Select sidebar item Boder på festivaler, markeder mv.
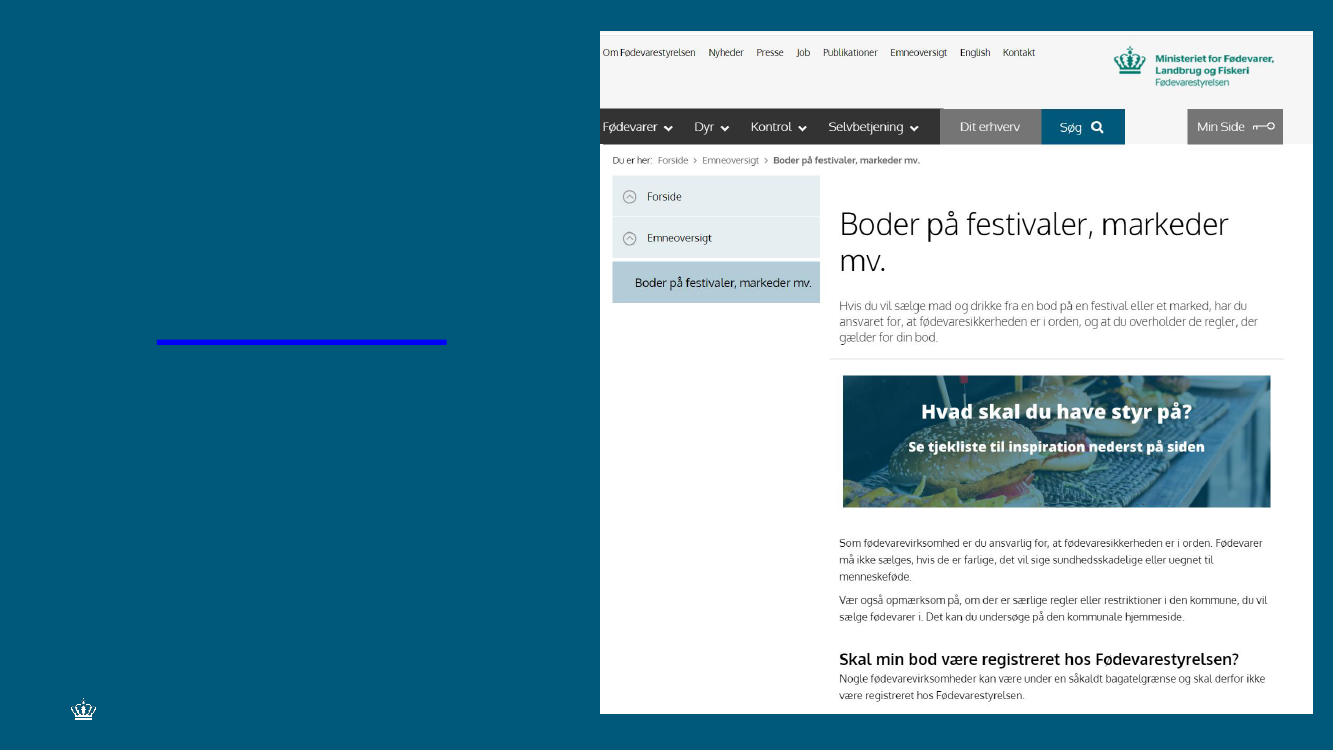This screenshot has width=1333, height=750. pos(716,283)
